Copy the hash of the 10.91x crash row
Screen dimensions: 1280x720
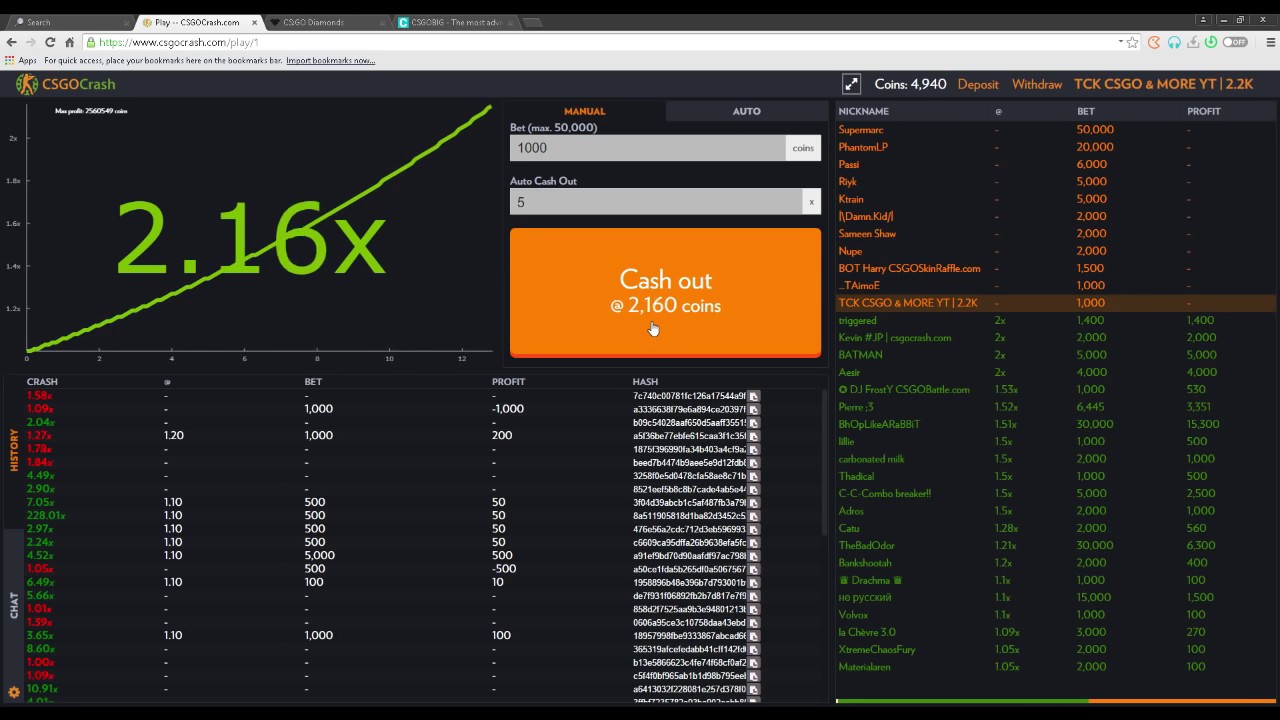point(754,689)
